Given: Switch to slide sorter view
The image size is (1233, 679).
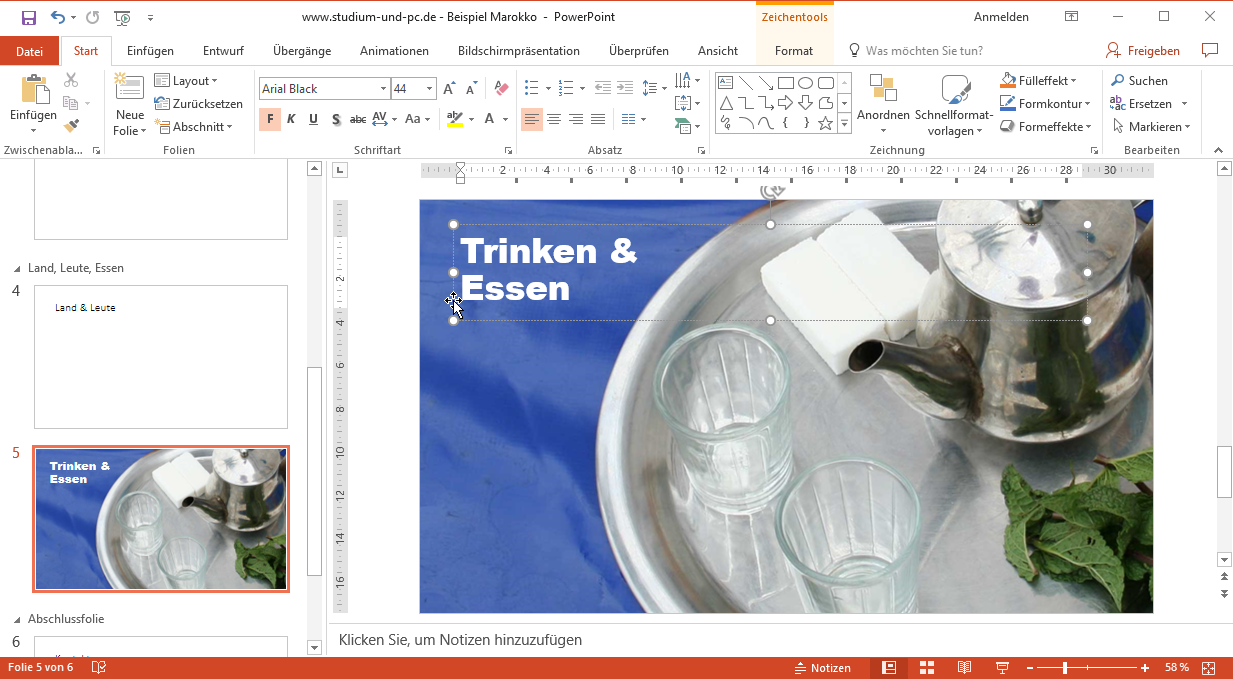Looking at the screenshot, I should [927, 668].
